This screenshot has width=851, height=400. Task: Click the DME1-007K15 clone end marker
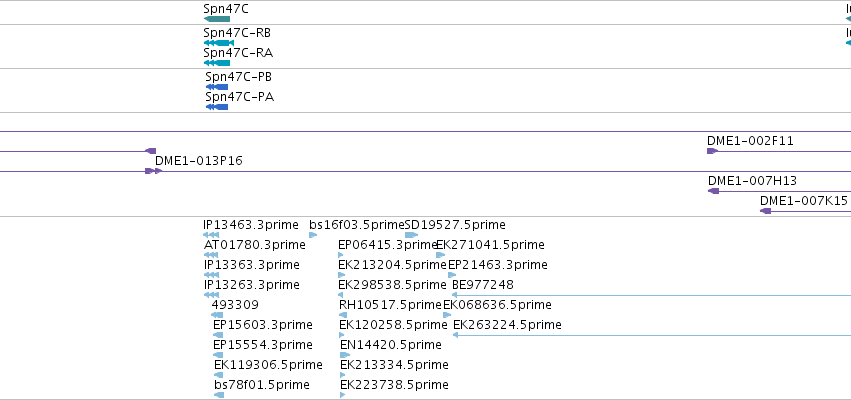coord(765,211)
